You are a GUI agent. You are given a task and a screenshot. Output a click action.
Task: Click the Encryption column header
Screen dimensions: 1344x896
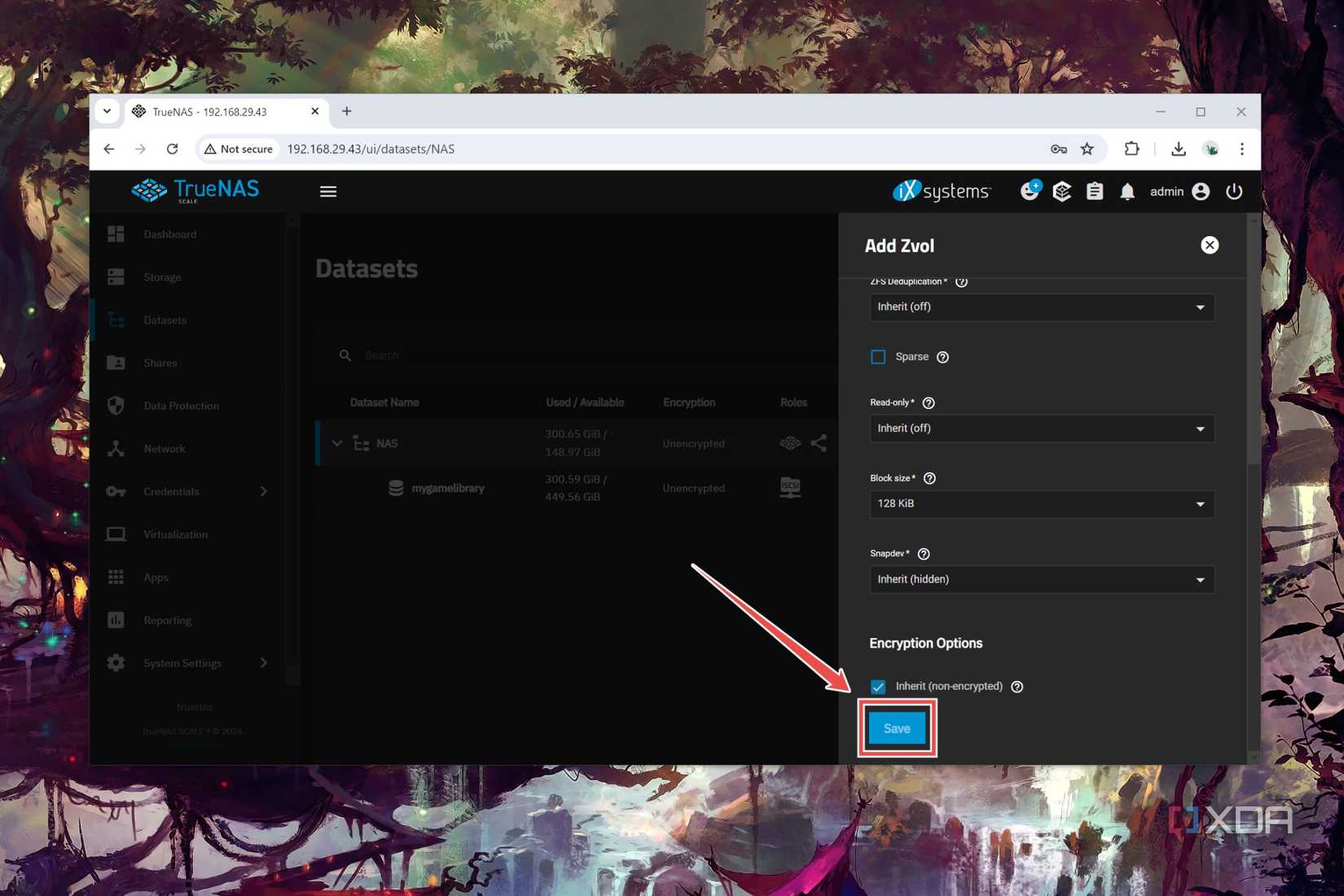pos(689,402)
